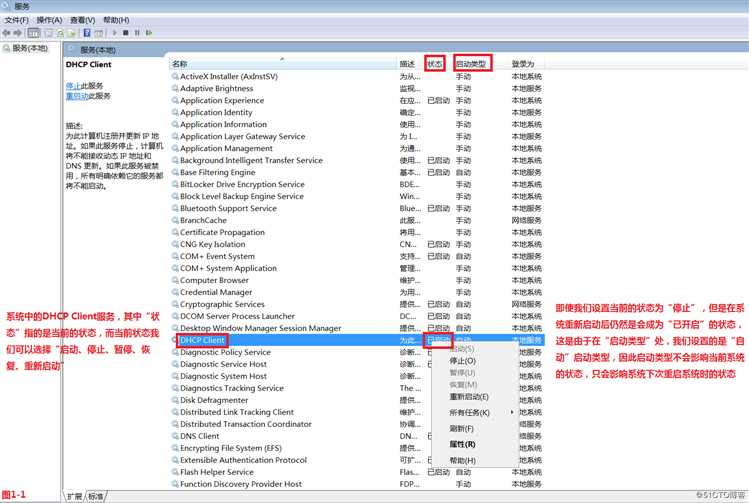Click the gear icon beside BranchCache
The height and width of the screenshot is (503, 749).
tap(175, 220)
